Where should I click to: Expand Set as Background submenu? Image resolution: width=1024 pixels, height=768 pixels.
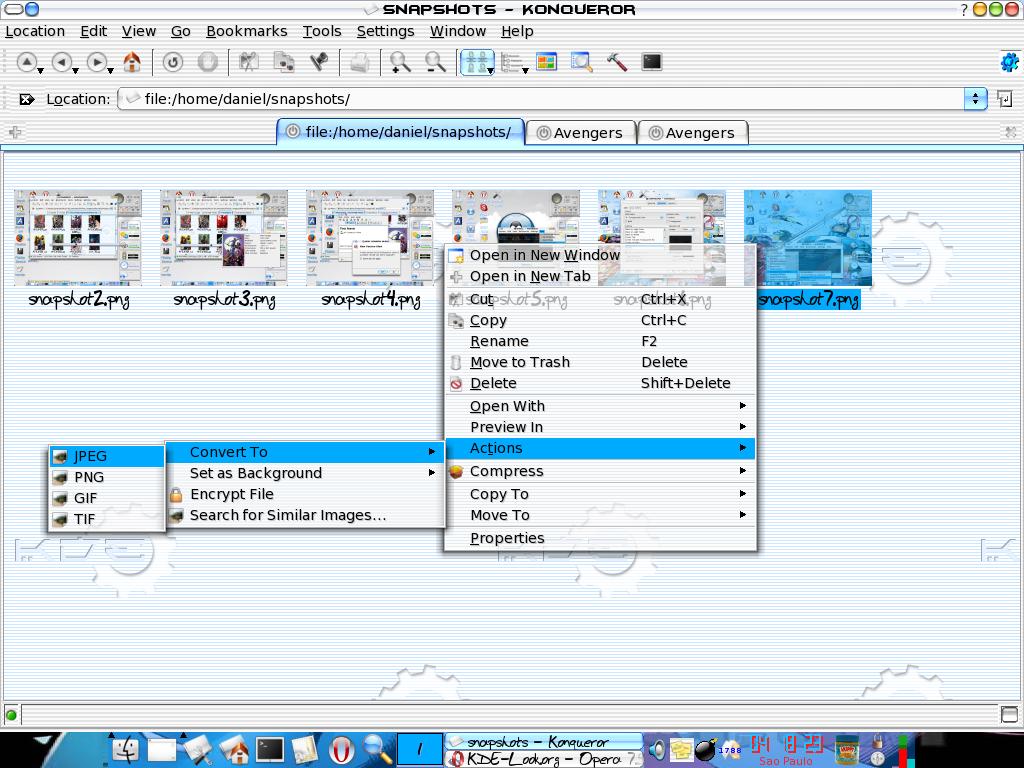click(x=305, y=473)
